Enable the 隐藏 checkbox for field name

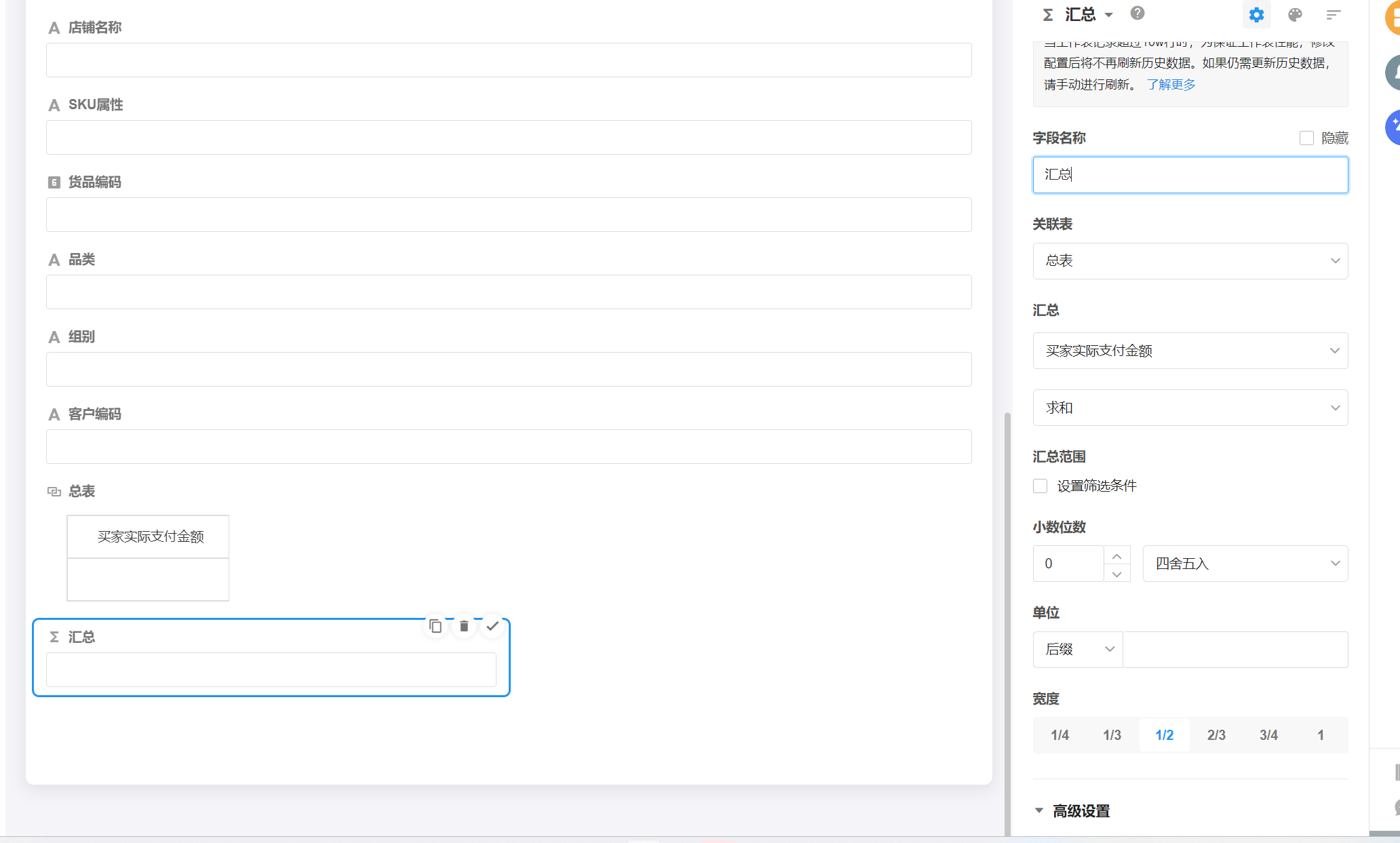click(x=1306, y=138)
